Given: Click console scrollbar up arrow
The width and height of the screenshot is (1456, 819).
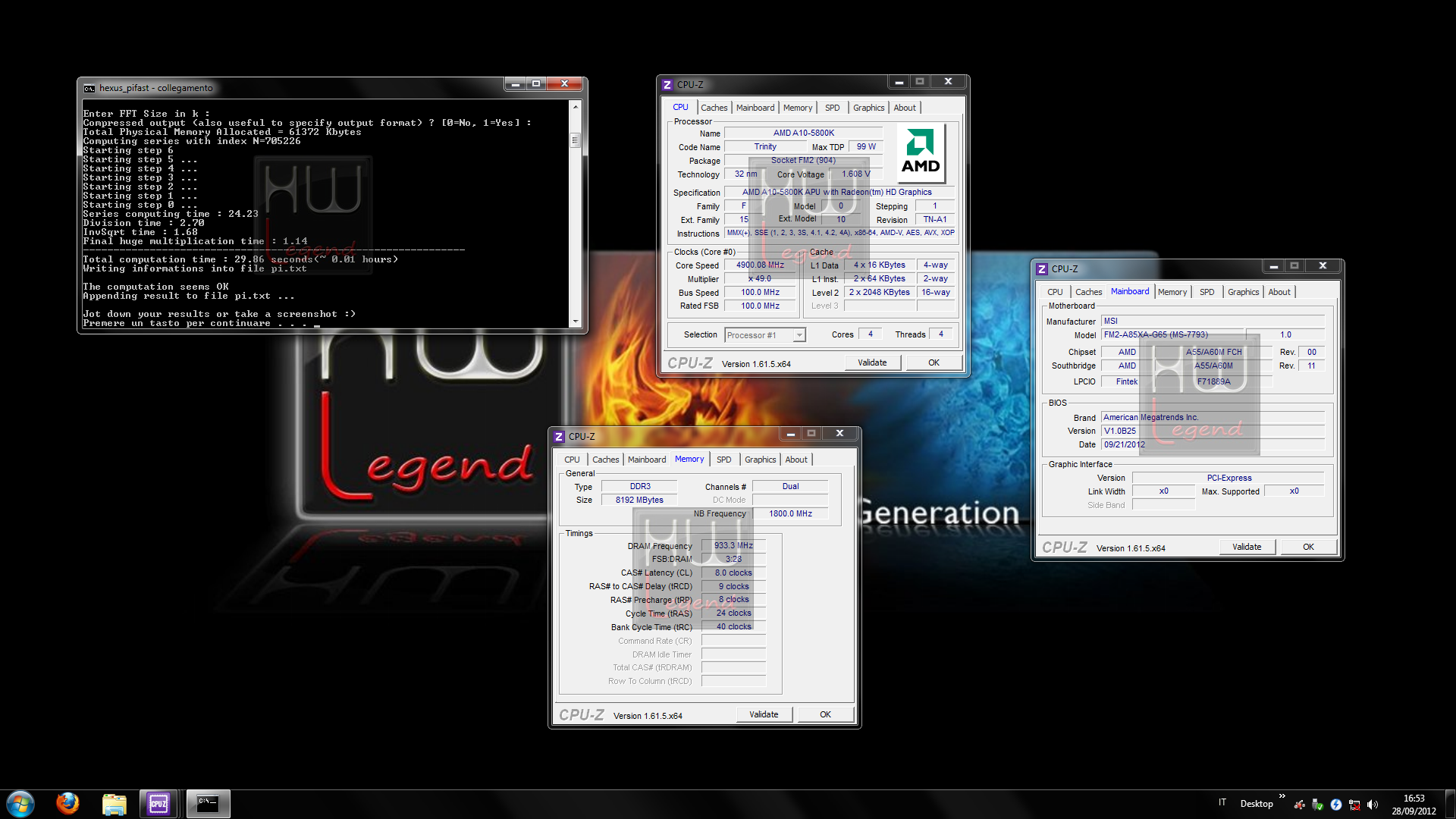Looking at the screenshot, I should pos(576,107).
